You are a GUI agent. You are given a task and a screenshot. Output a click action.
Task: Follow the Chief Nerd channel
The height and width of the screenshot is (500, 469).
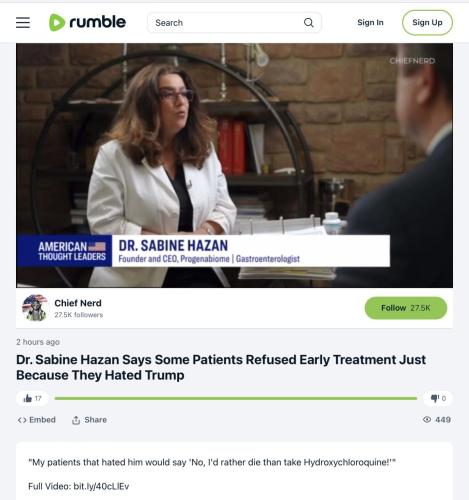click(406, 308)
